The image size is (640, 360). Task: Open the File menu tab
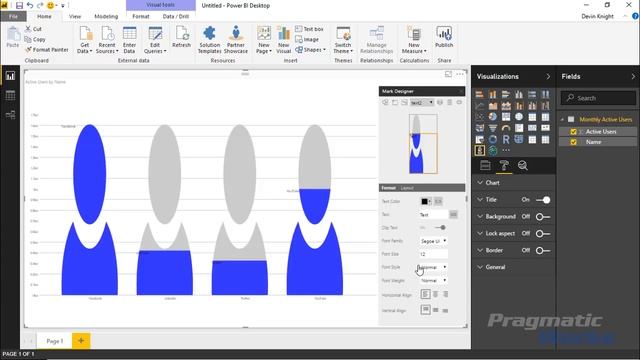[x=13, y=16]
